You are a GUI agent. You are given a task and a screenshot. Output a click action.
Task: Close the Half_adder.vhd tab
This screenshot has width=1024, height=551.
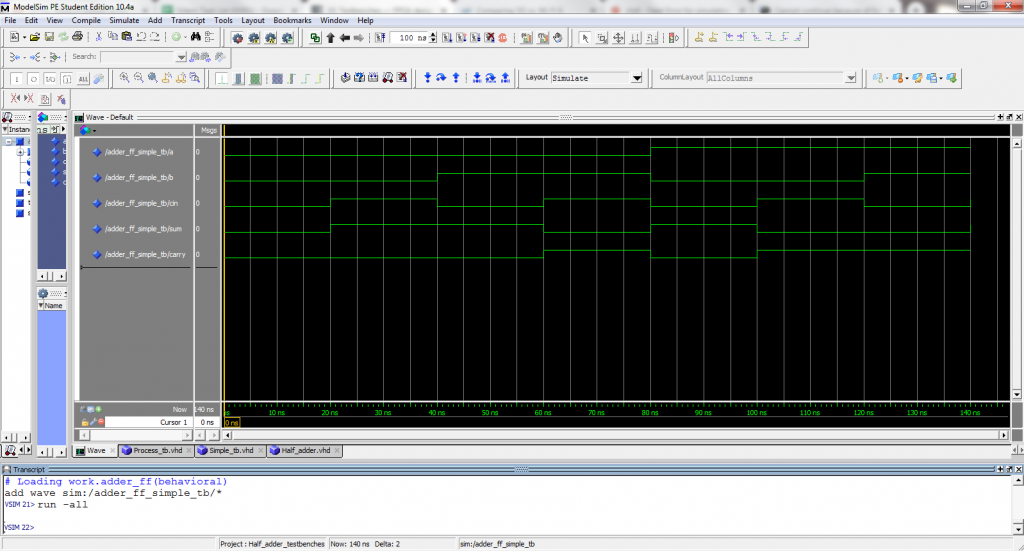[337, 450]
